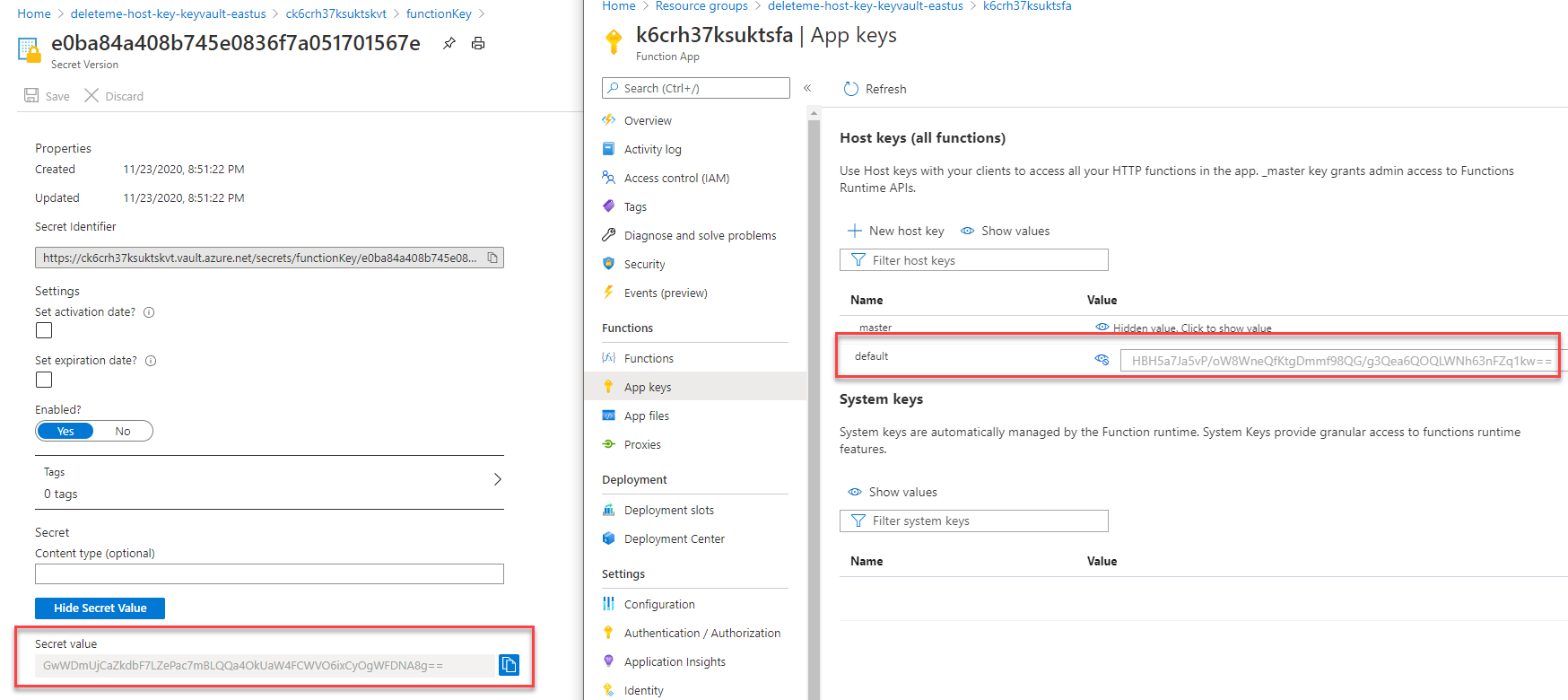Click the Save disk icon
This screenshot has height=700, width=1568.
point(31,95)
